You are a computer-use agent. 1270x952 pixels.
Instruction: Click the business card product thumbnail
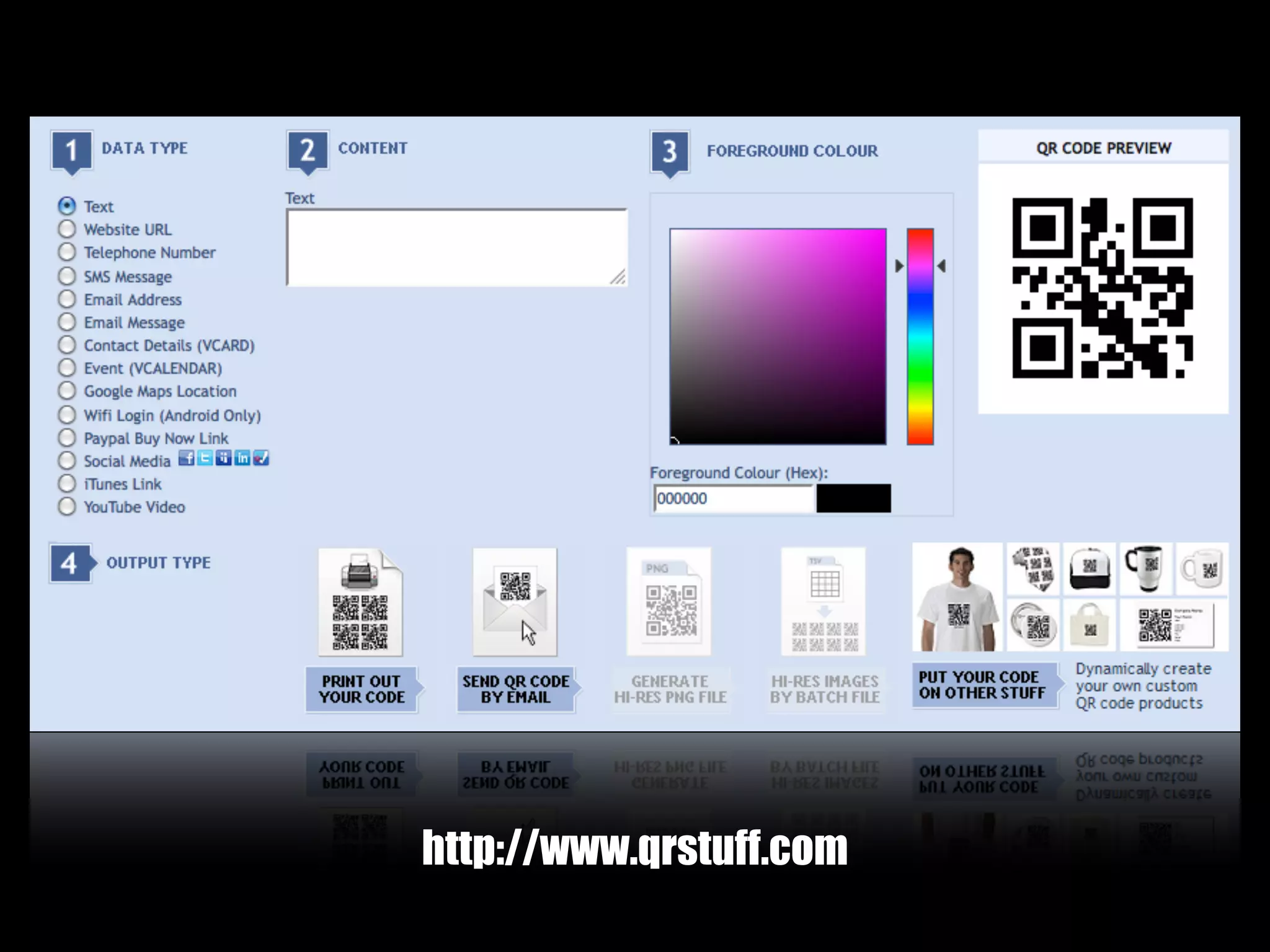tap(1174, 625)
